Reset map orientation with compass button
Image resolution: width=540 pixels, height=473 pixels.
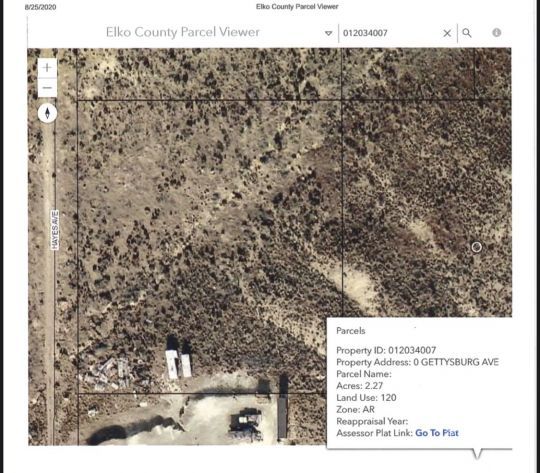coord(47,113)
